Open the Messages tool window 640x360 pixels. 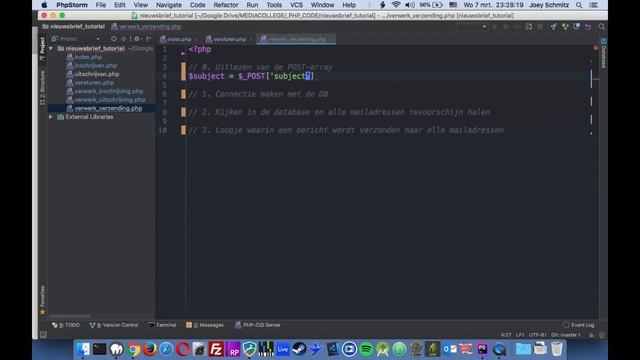coord(205,325)
